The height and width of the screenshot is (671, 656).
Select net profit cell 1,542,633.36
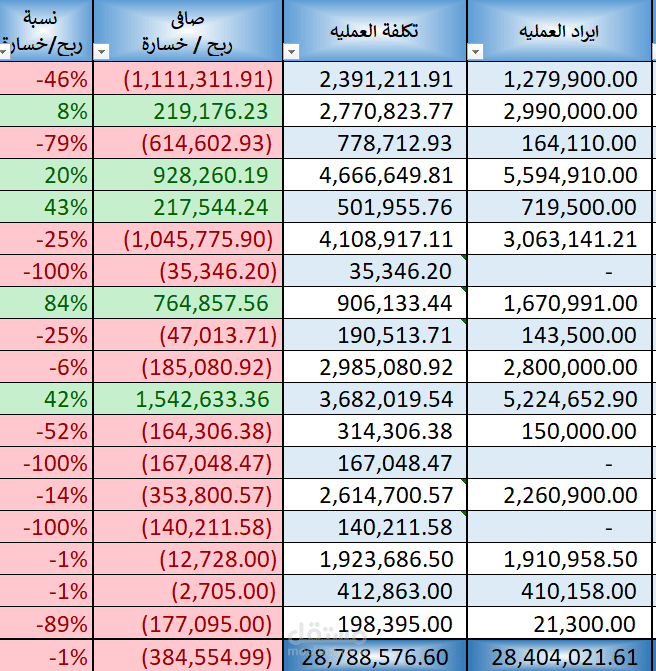pyautogui.click(x=188, y=399)
